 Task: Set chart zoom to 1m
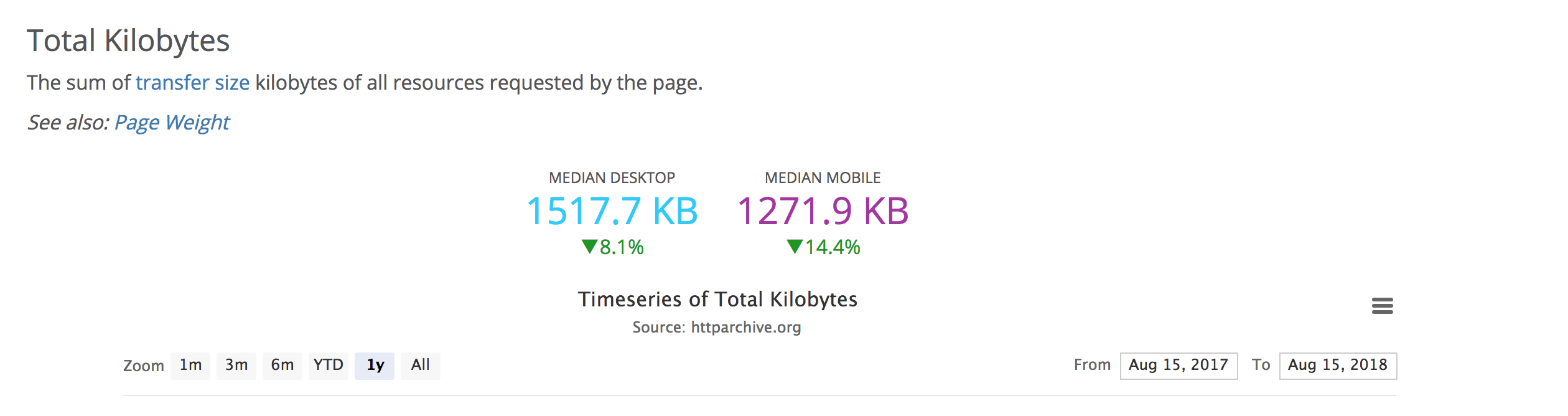190,366
